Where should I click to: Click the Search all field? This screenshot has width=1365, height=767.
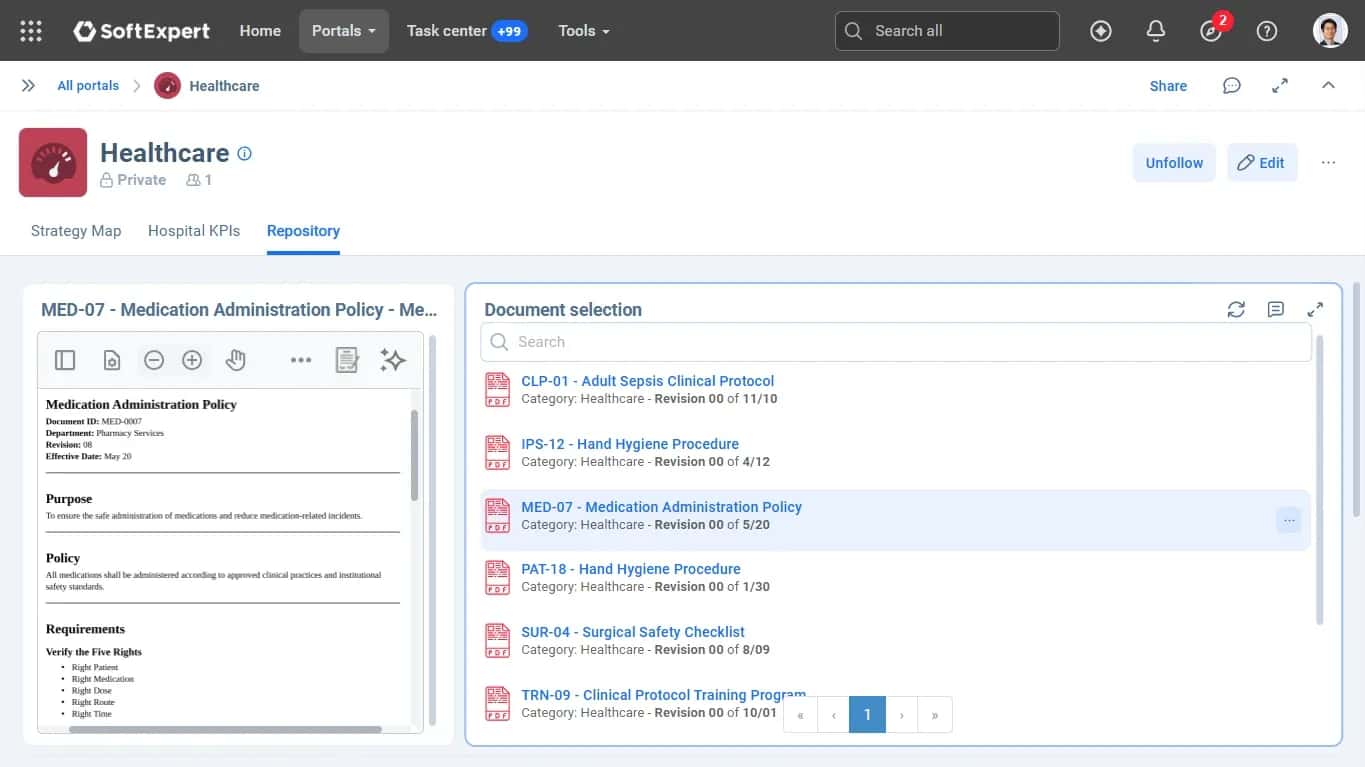pyautogui.click(x=947, y=31)
